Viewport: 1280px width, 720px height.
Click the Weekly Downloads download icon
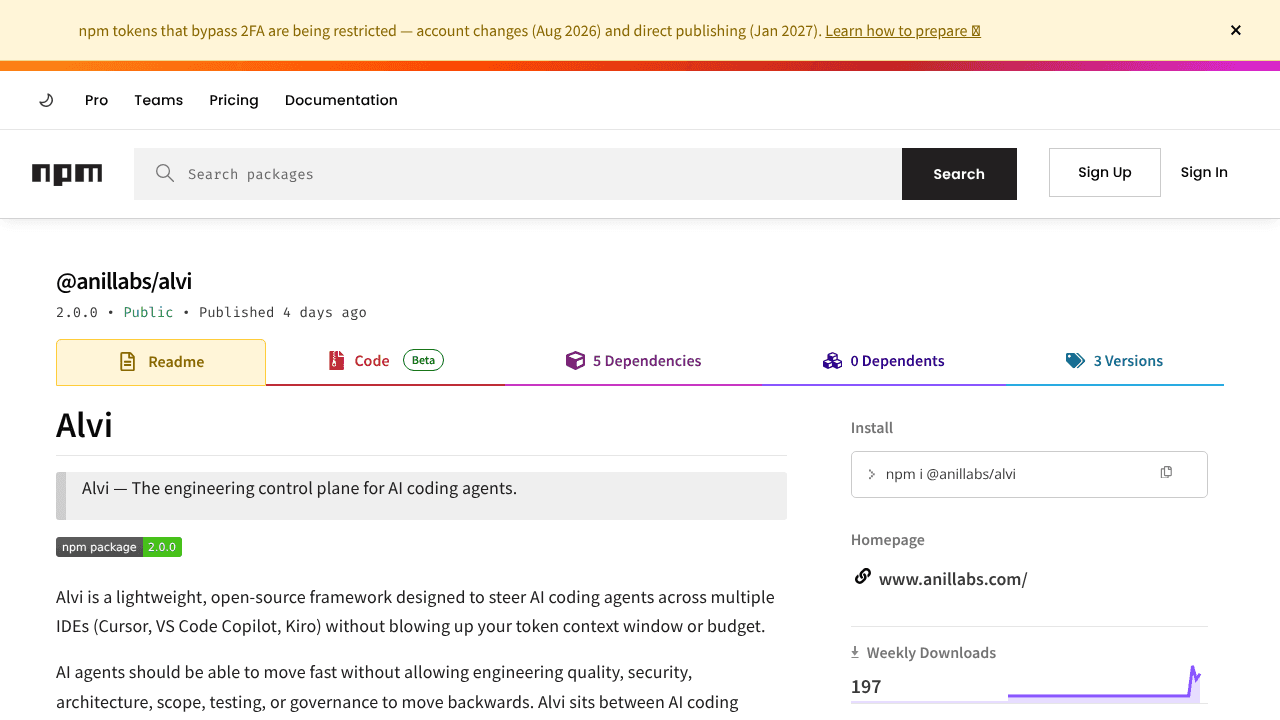click(855, 652)
